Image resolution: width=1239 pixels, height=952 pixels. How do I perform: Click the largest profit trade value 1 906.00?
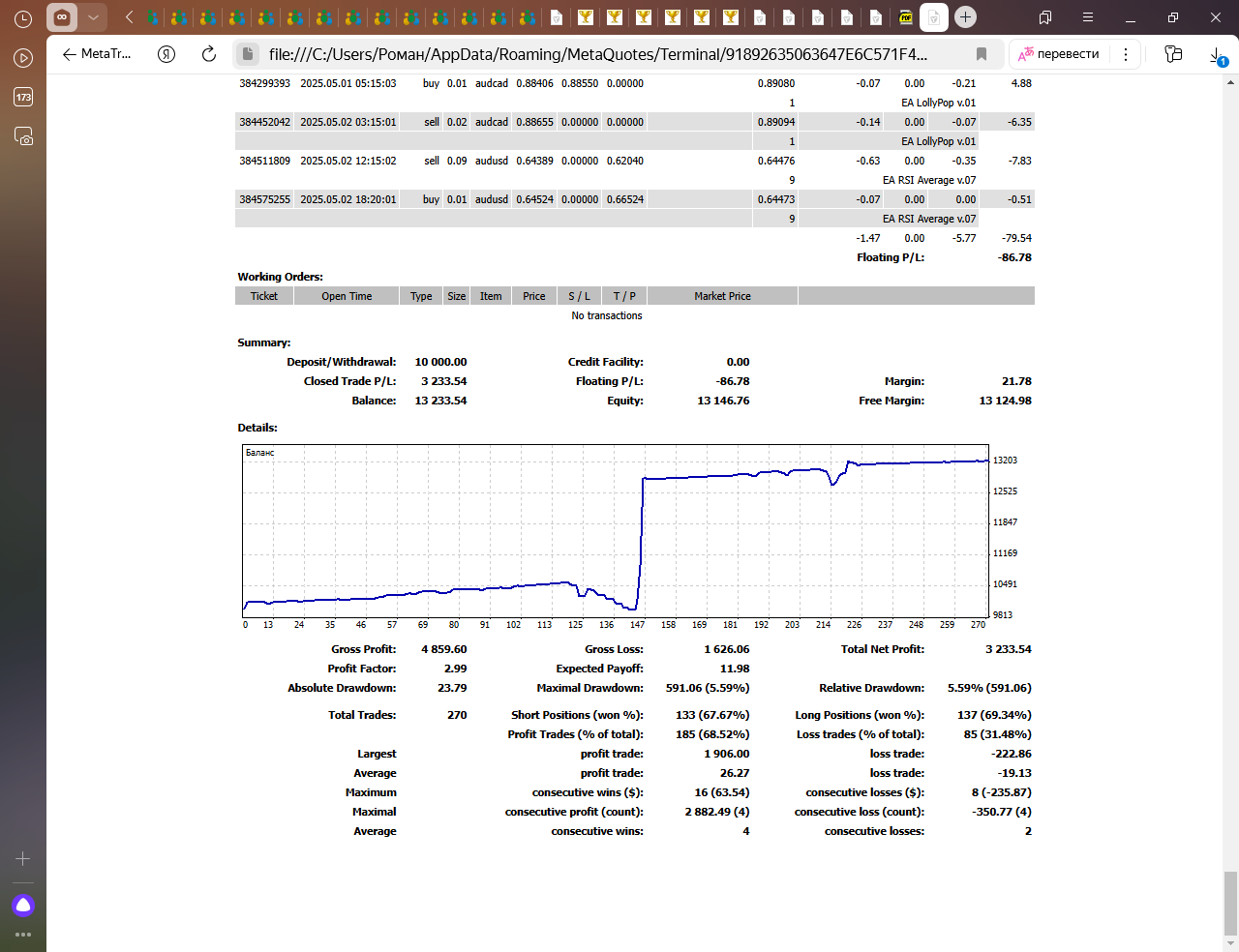point(727,754)
